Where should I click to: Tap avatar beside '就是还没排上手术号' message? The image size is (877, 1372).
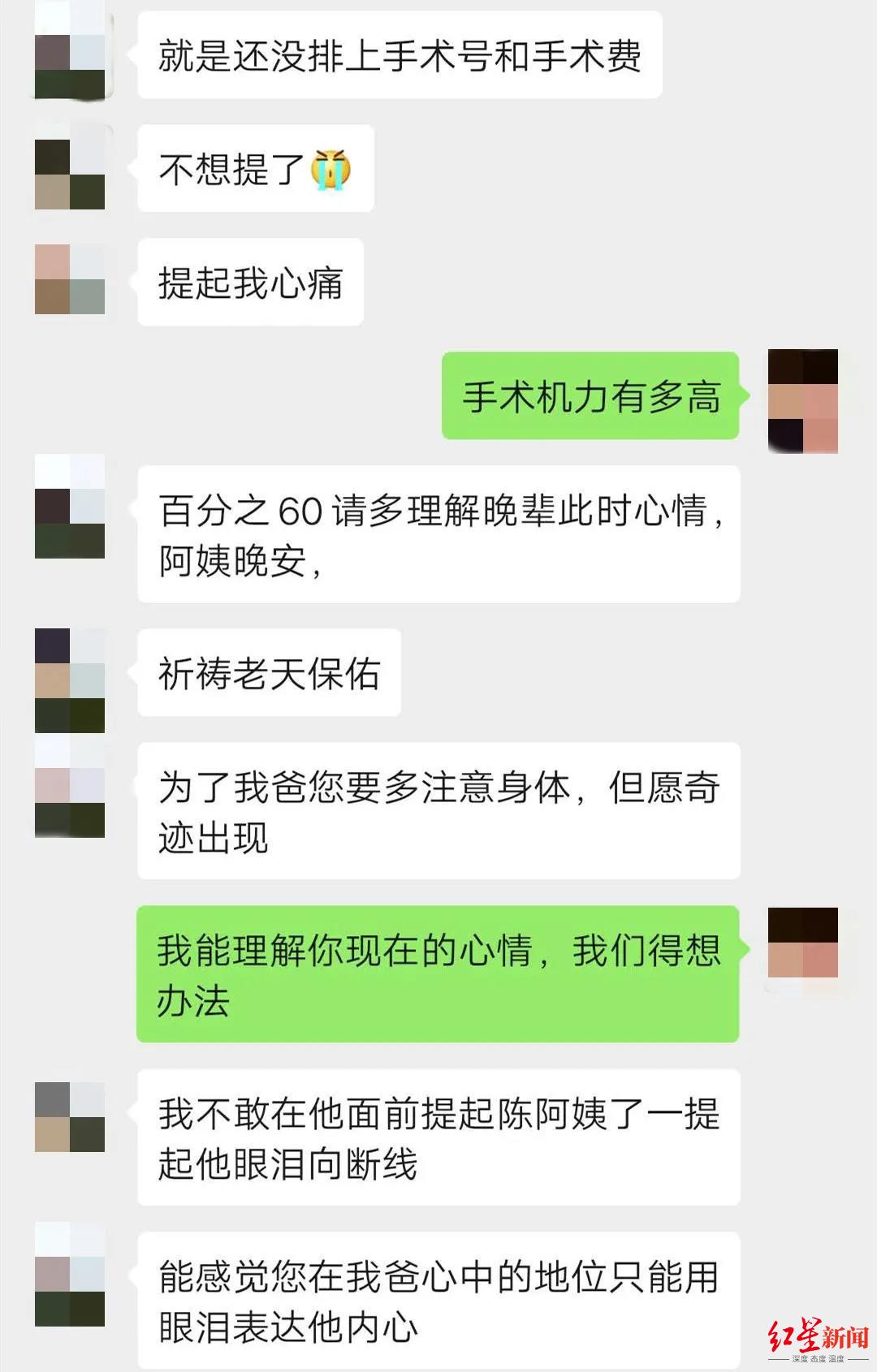point(70,50)
